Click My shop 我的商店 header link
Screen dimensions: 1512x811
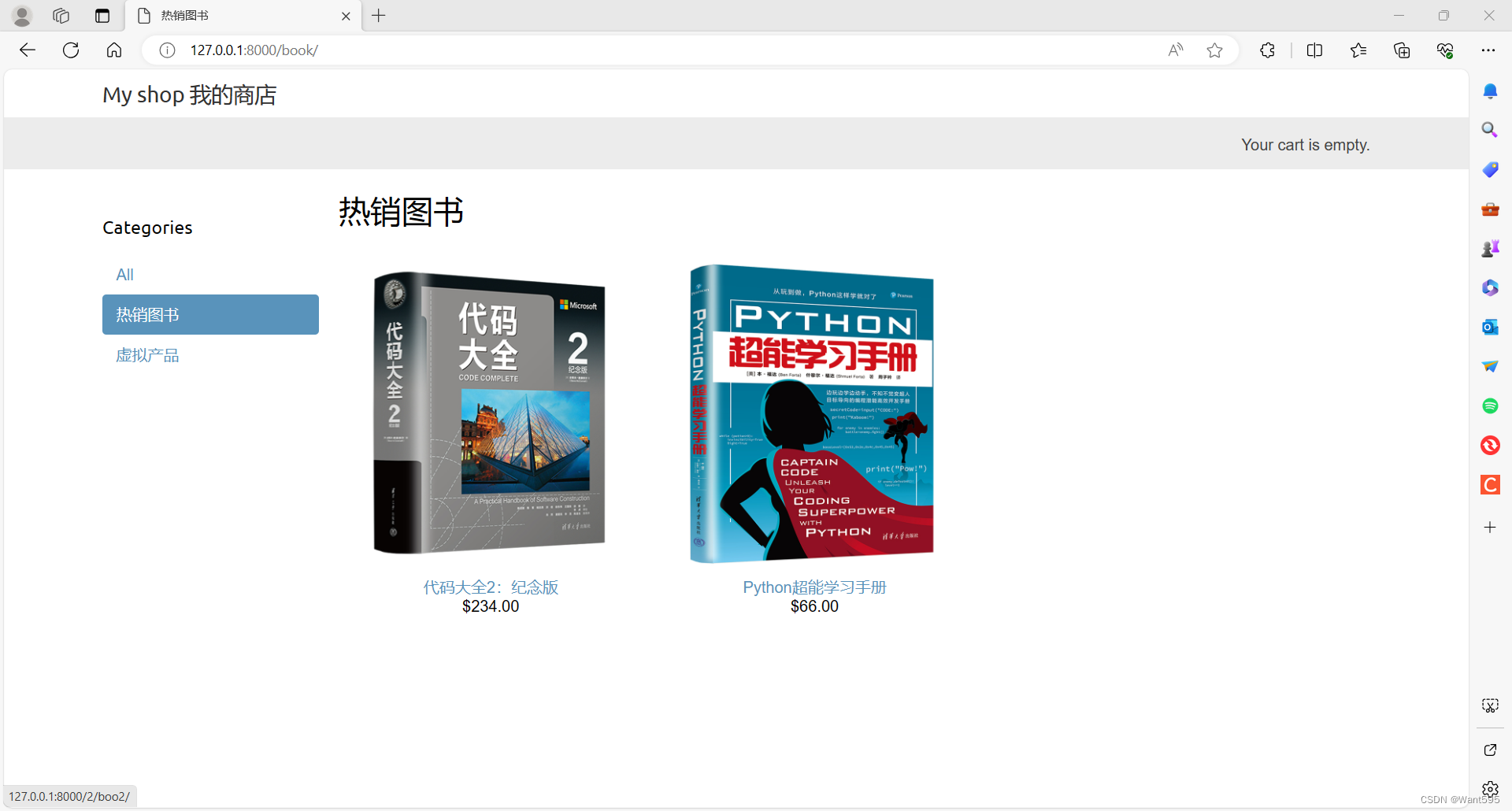190,94
